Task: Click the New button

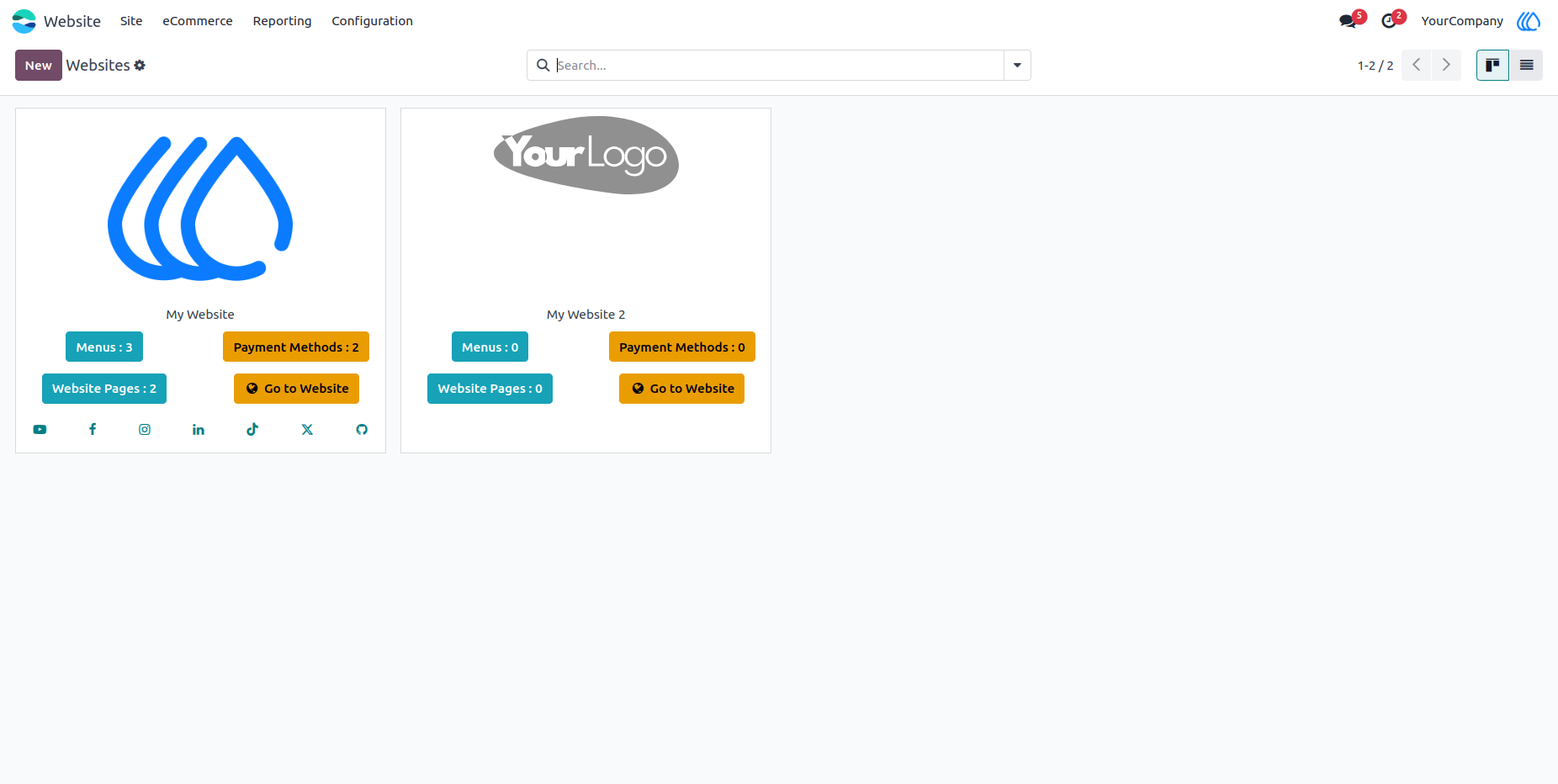Action: (39, 66)
